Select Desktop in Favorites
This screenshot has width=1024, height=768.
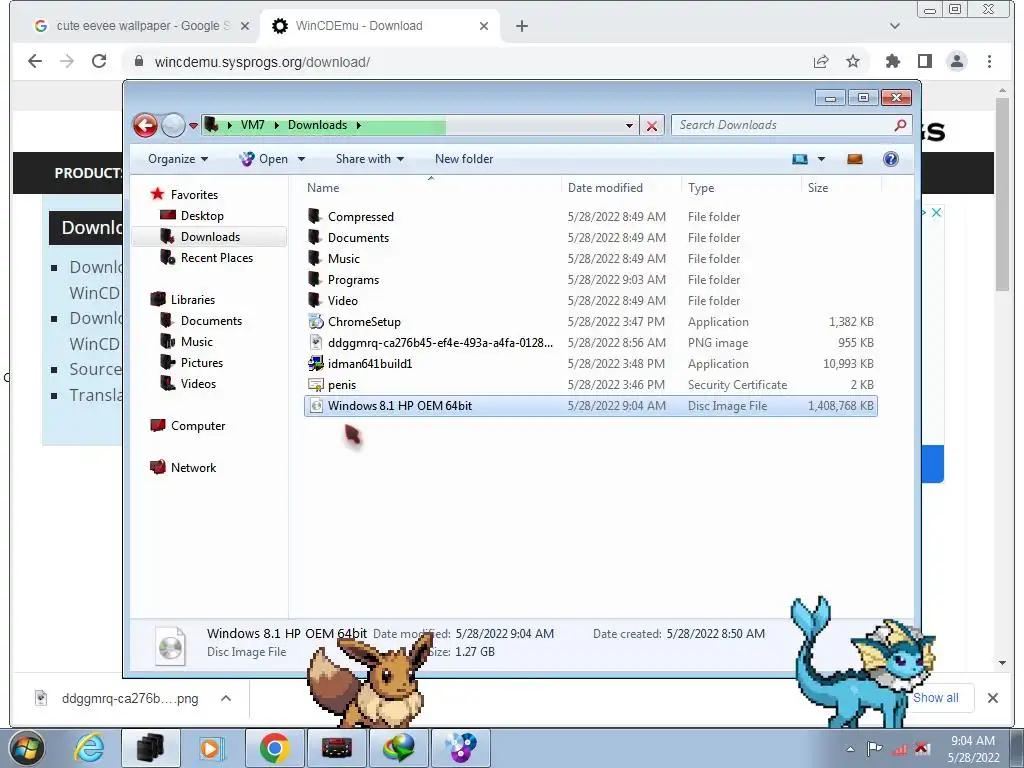202,216
